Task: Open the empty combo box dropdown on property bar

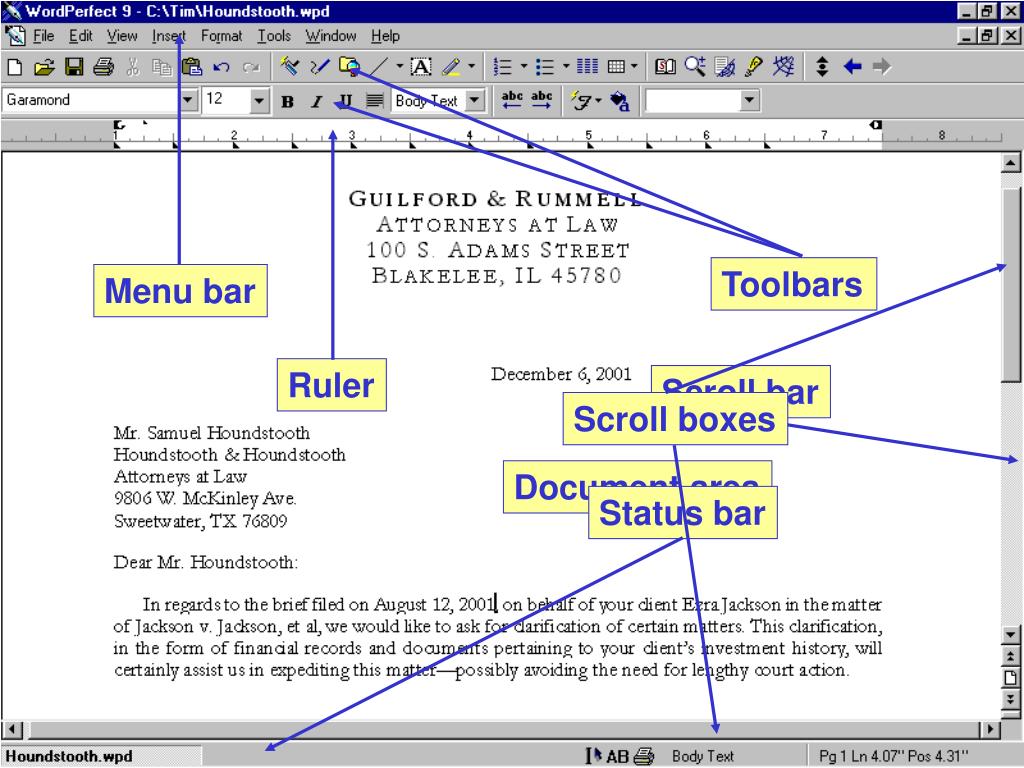Action: click(750, 101)
